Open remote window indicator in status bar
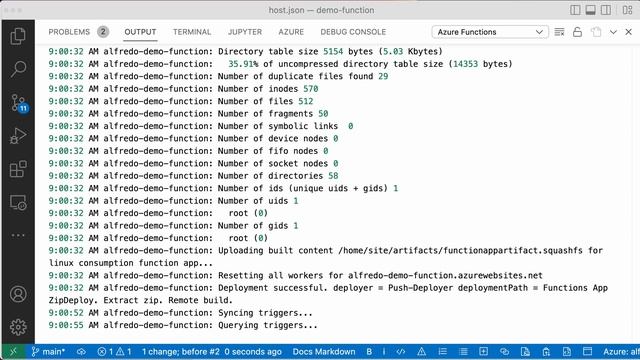The image size is (640, 360). tap(13, 351)
